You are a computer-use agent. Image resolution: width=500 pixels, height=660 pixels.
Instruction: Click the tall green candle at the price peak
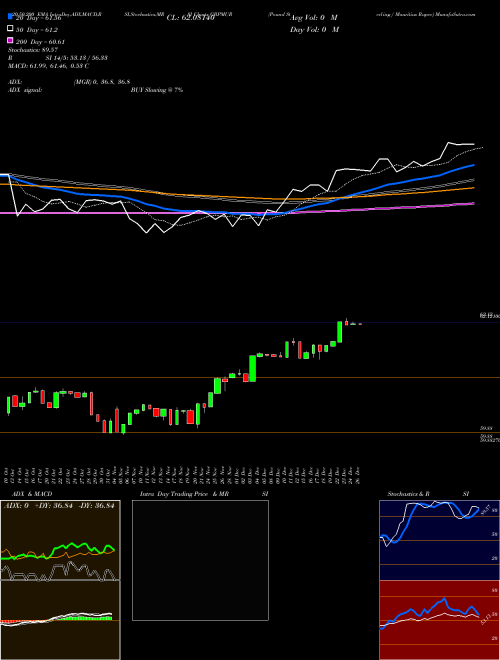(340, 332)
